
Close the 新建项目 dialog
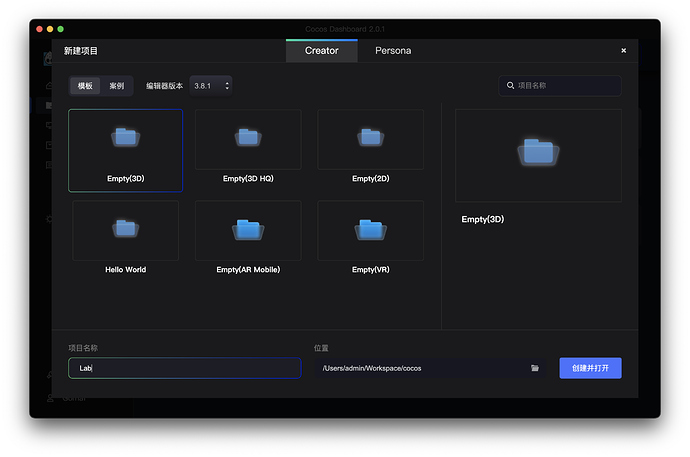point(624,51)
